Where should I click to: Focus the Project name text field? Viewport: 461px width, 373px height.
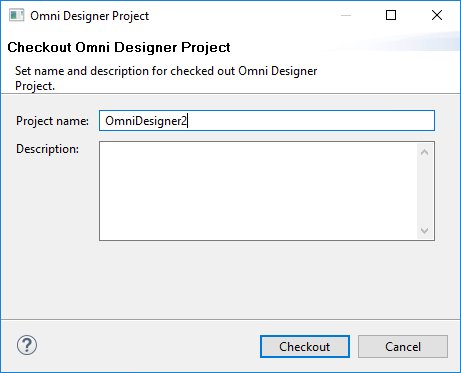click(267, 121)
